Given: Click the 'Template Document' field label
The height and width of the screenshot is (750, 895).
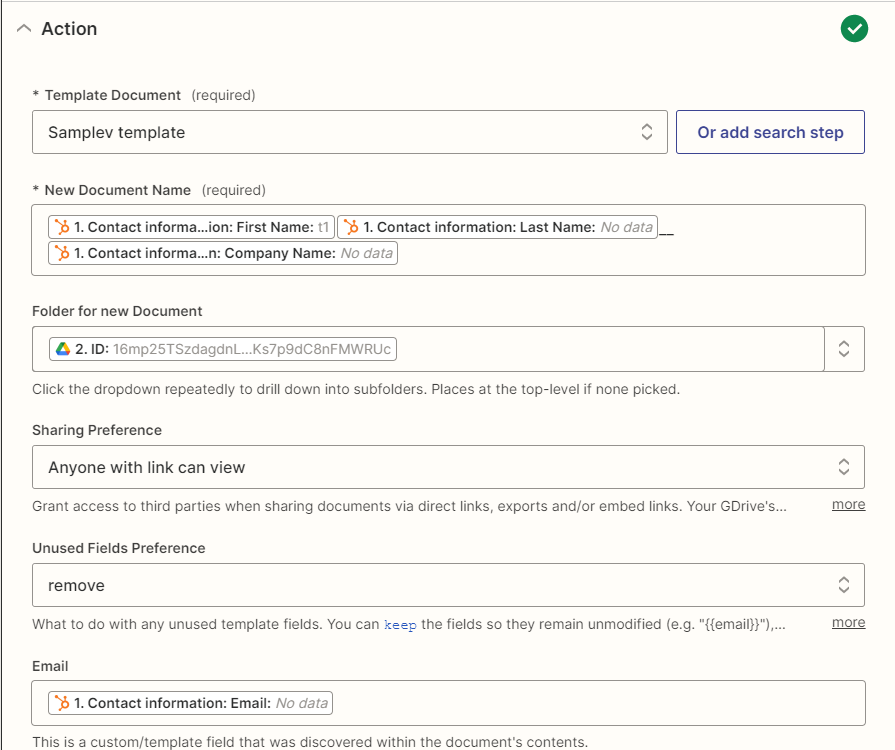Looking at the screenshot, I should (112, 95).
